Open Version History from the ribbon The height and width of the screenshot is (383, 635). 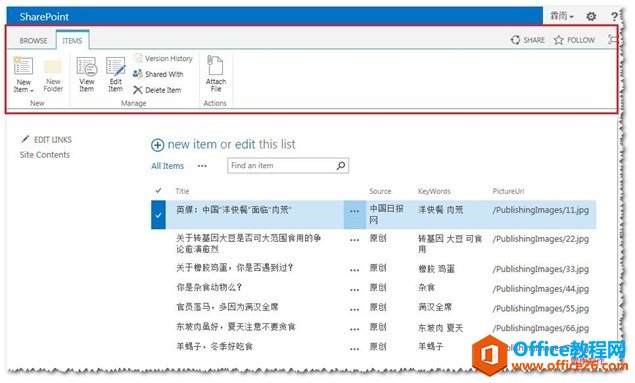163,58
